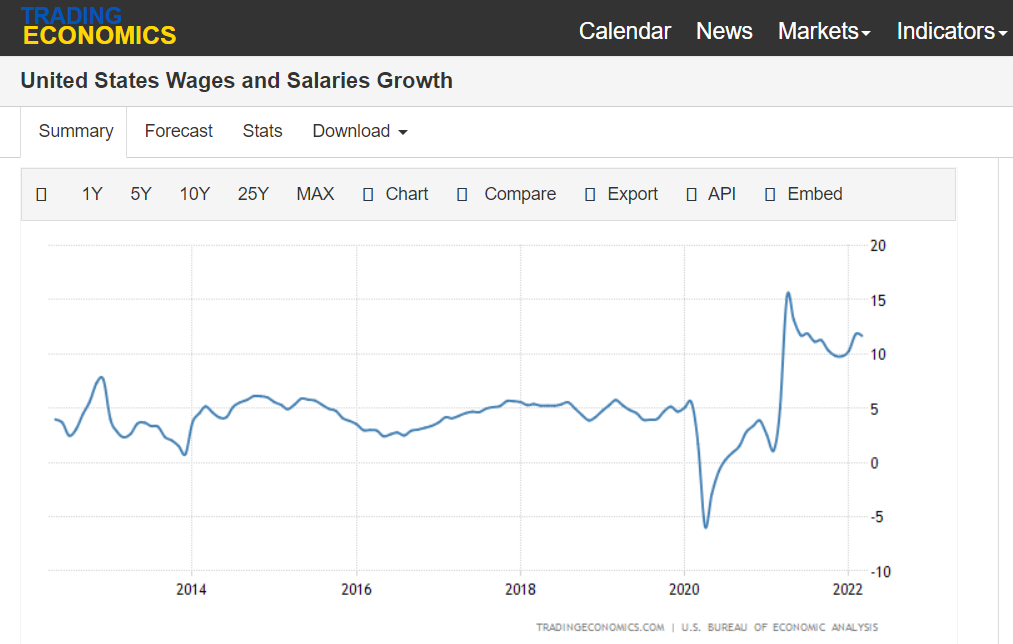Click the icon beside Compare

pos(462,194)
